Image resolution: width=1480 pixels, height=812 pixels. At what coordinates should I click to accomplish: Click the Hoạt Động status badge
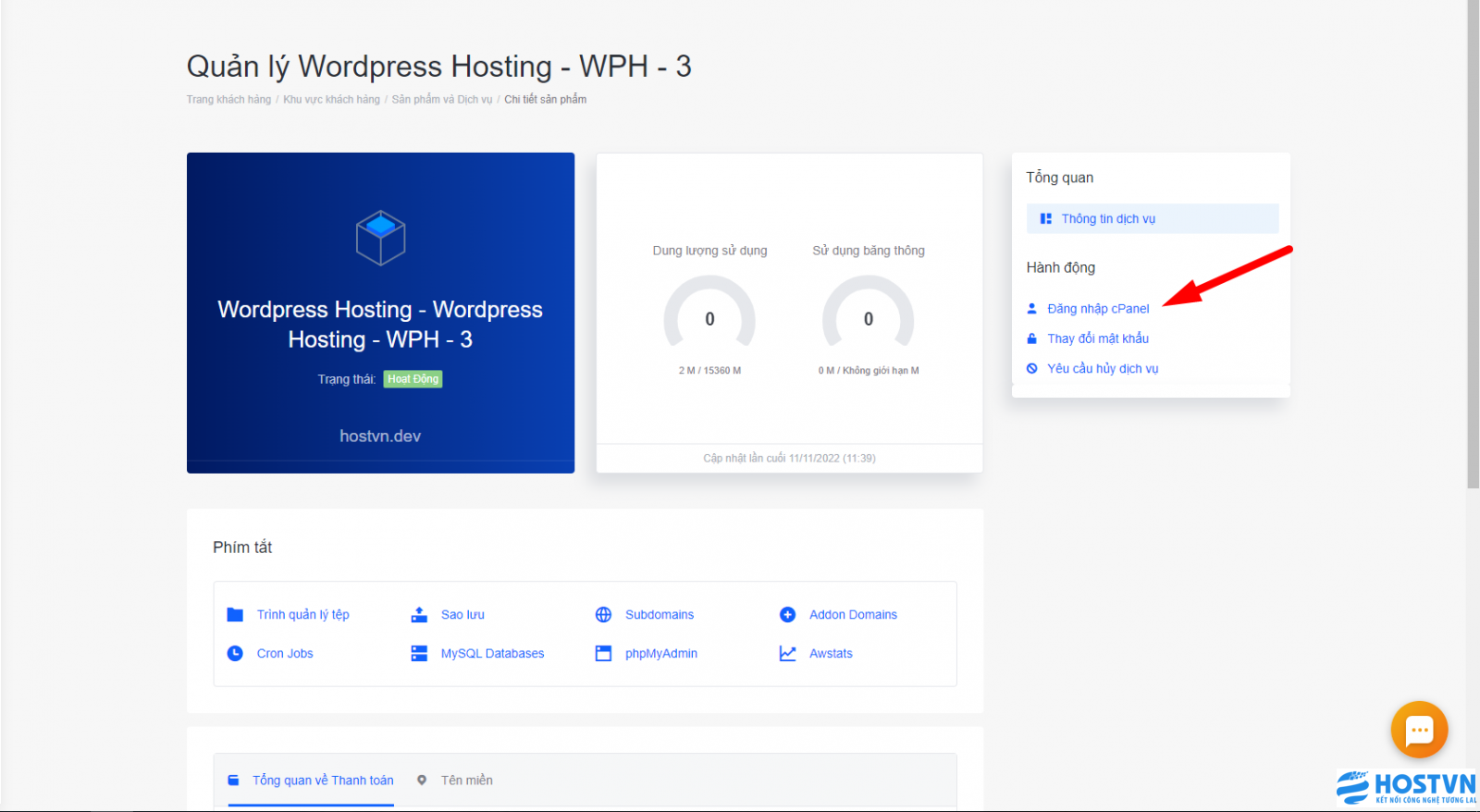click(413, 379)
